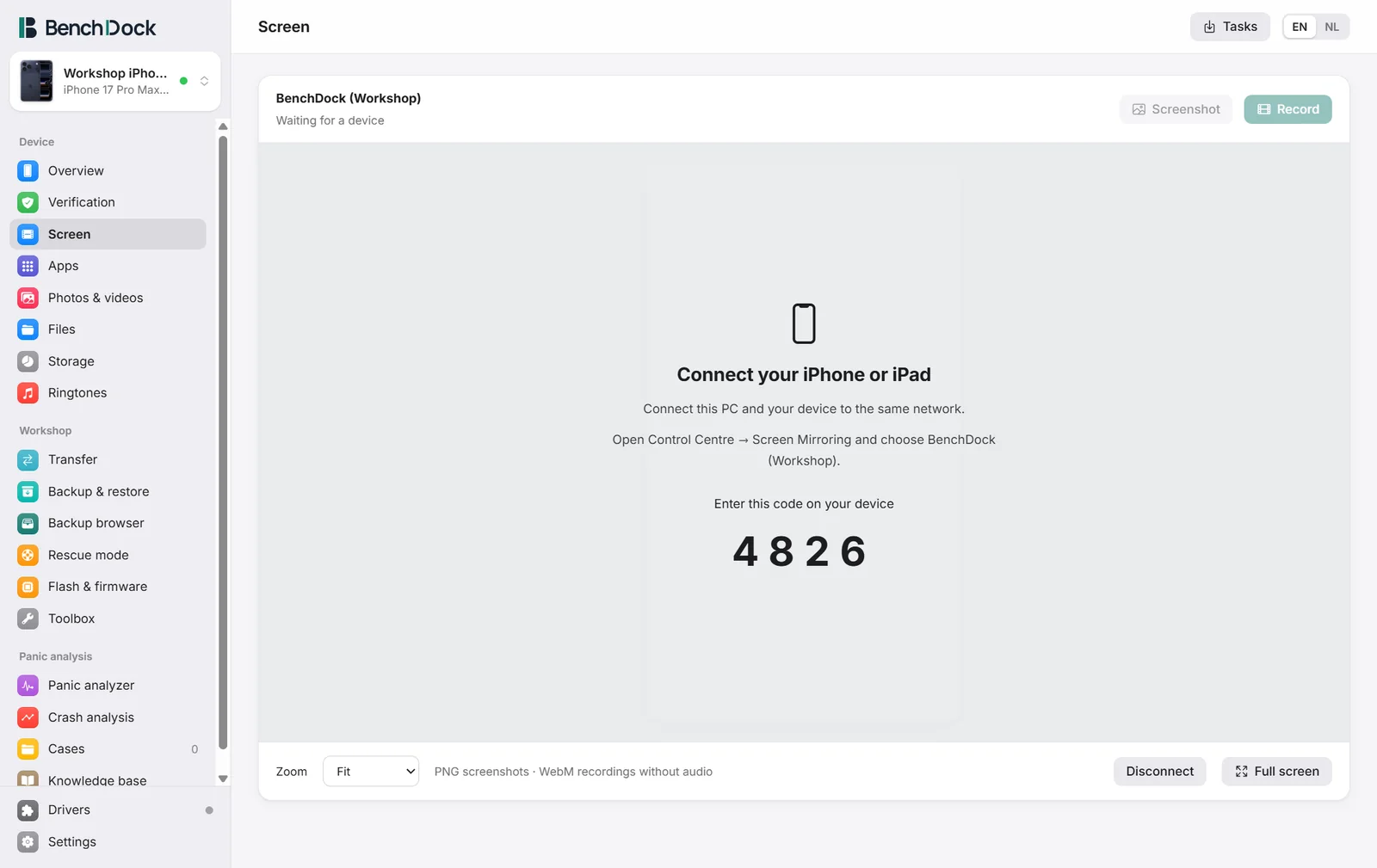Click the Verification shield icon

[x=28, y=203]
